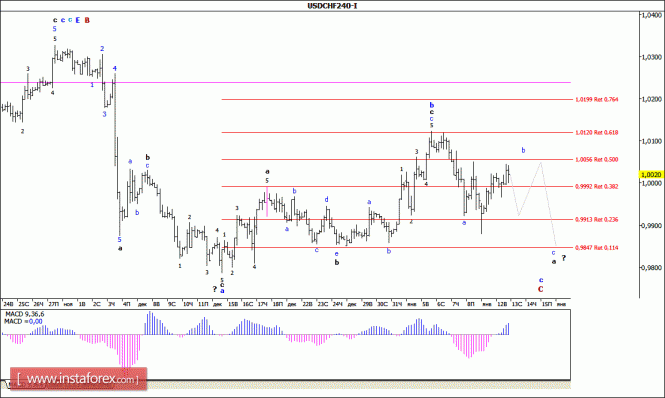Image resolution: width=665 pixels, height=398 pixels.
Task: Select the MACD 9,36,6 indicator label
Action: pyautogui.click(x=24, y=314)
